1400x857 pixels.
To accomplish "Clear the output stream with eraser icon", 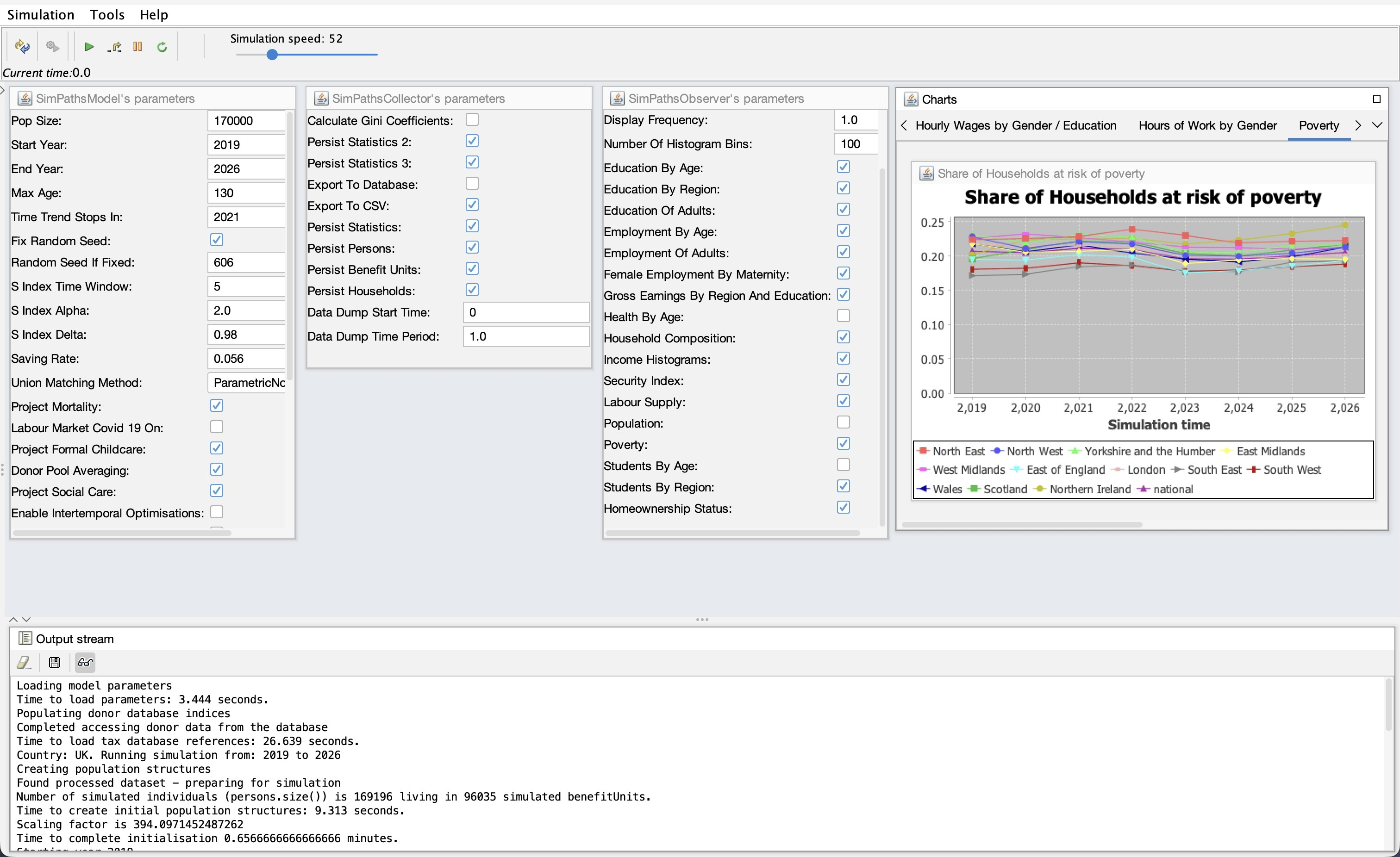I will [x=24, y=662].
